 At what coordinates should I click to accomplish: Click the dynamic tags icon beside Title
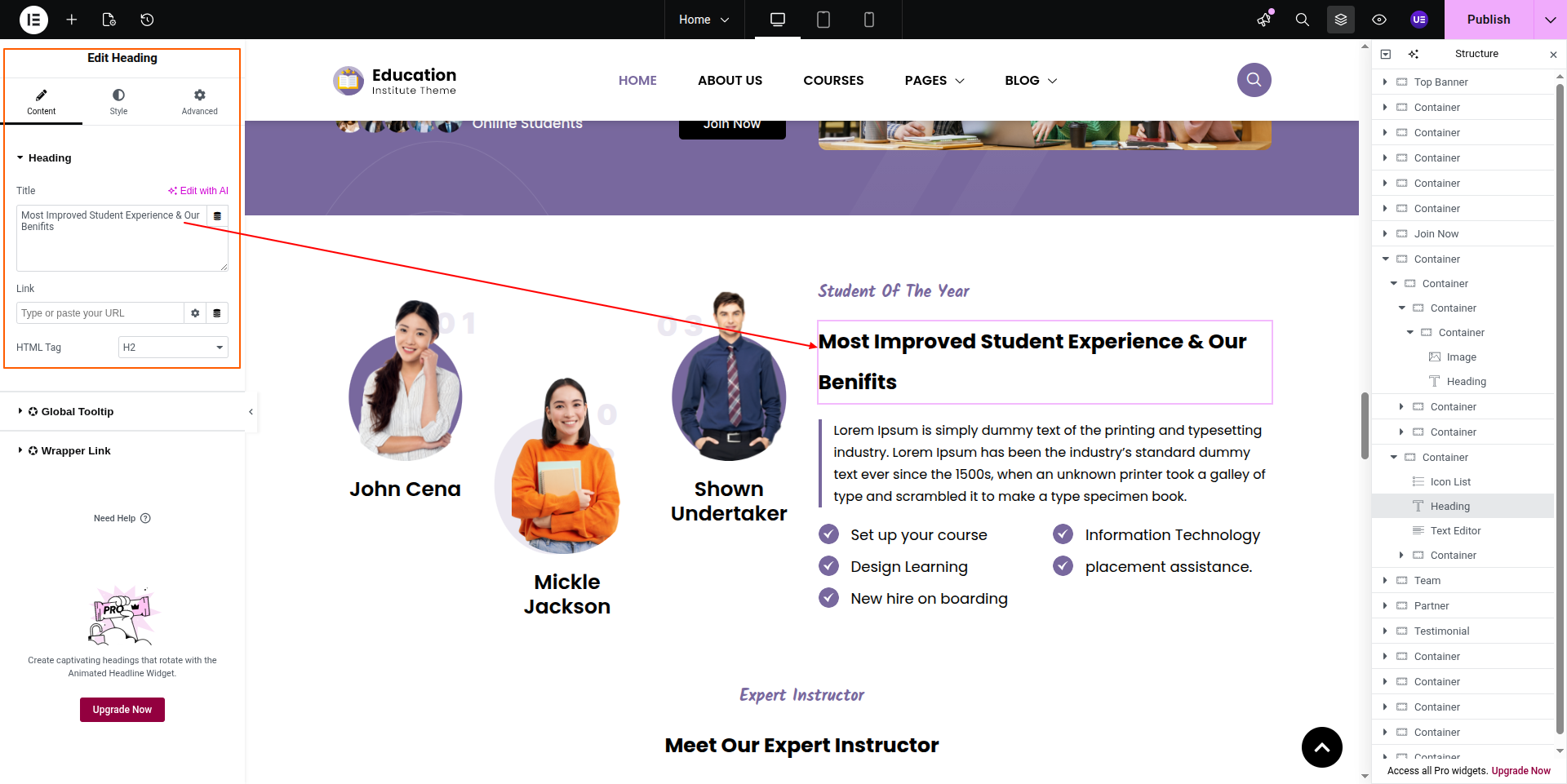[x=217, y=216]
